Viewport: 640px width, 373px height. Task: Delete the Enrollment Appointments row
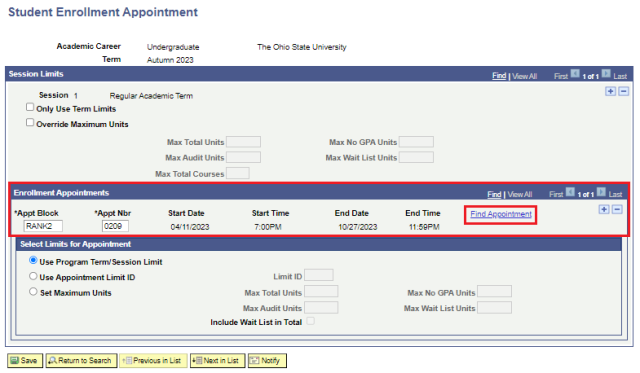[x=617, y=209]
